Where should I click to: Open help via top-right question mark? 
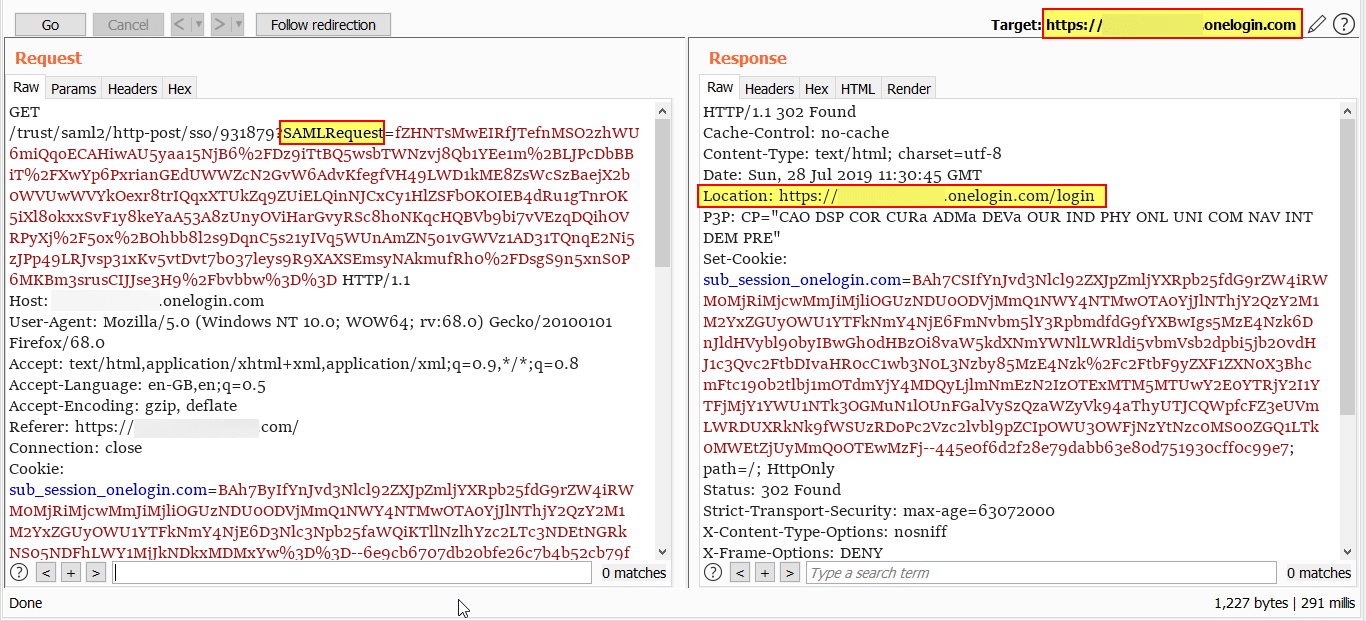click(1343, 24)
